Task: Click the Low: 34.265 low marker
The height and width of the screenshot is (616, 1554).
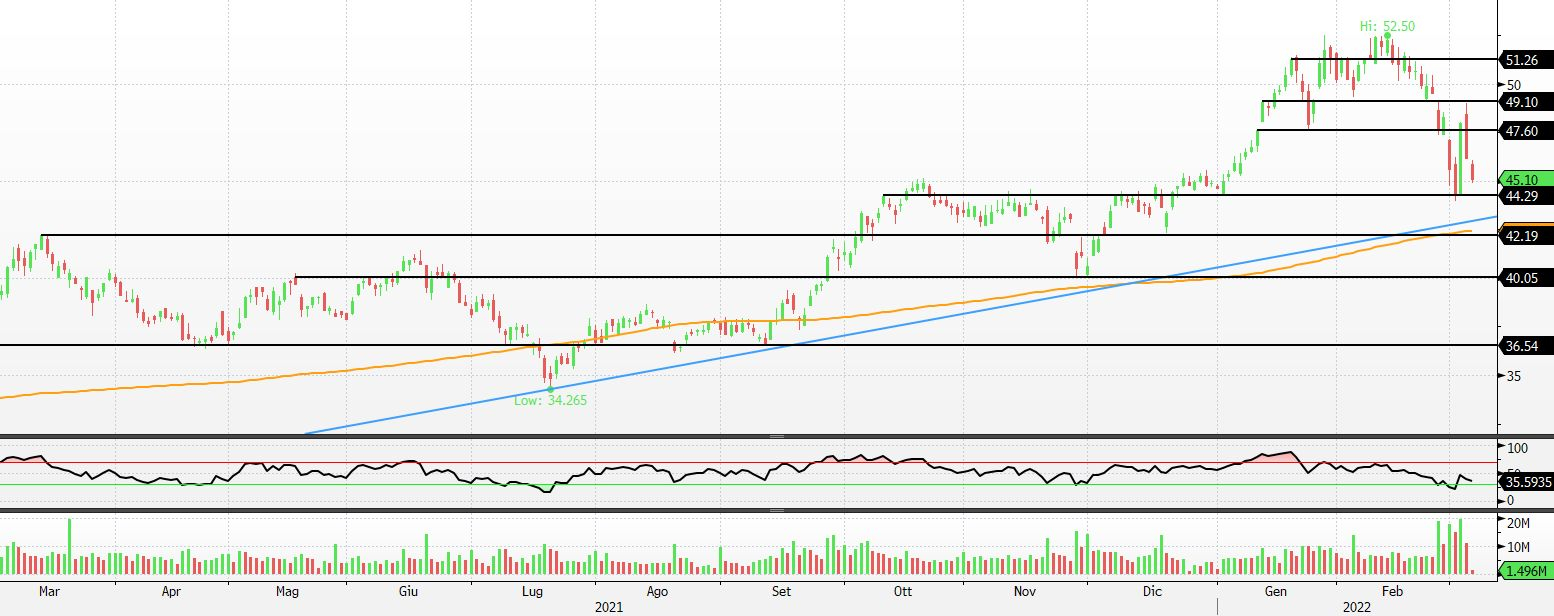Action: point(550,400)
